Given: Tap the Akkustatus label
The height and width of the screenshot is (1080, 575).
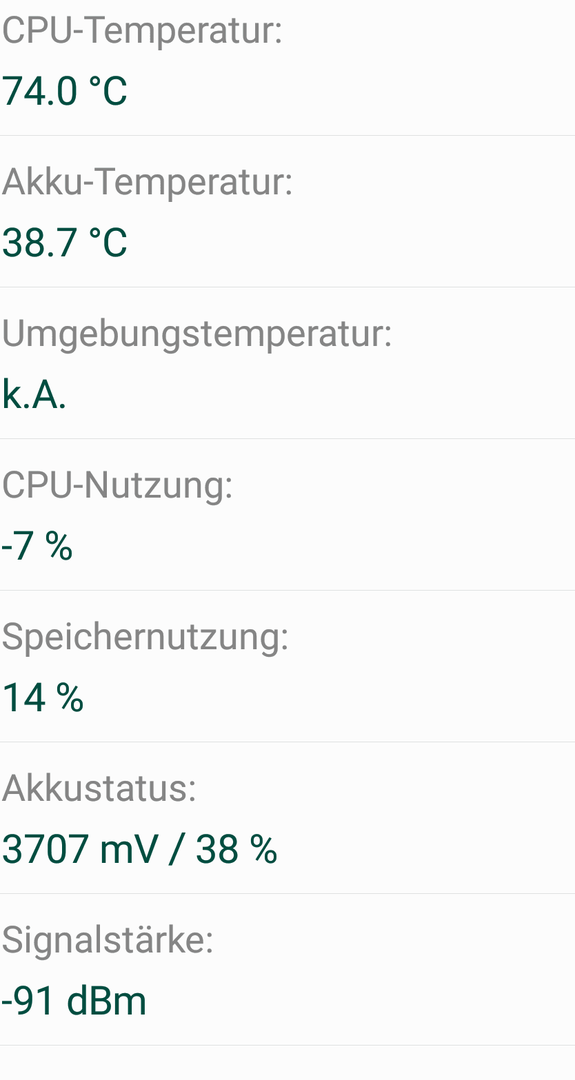Looking at the screenshot, I should [98, 789].
